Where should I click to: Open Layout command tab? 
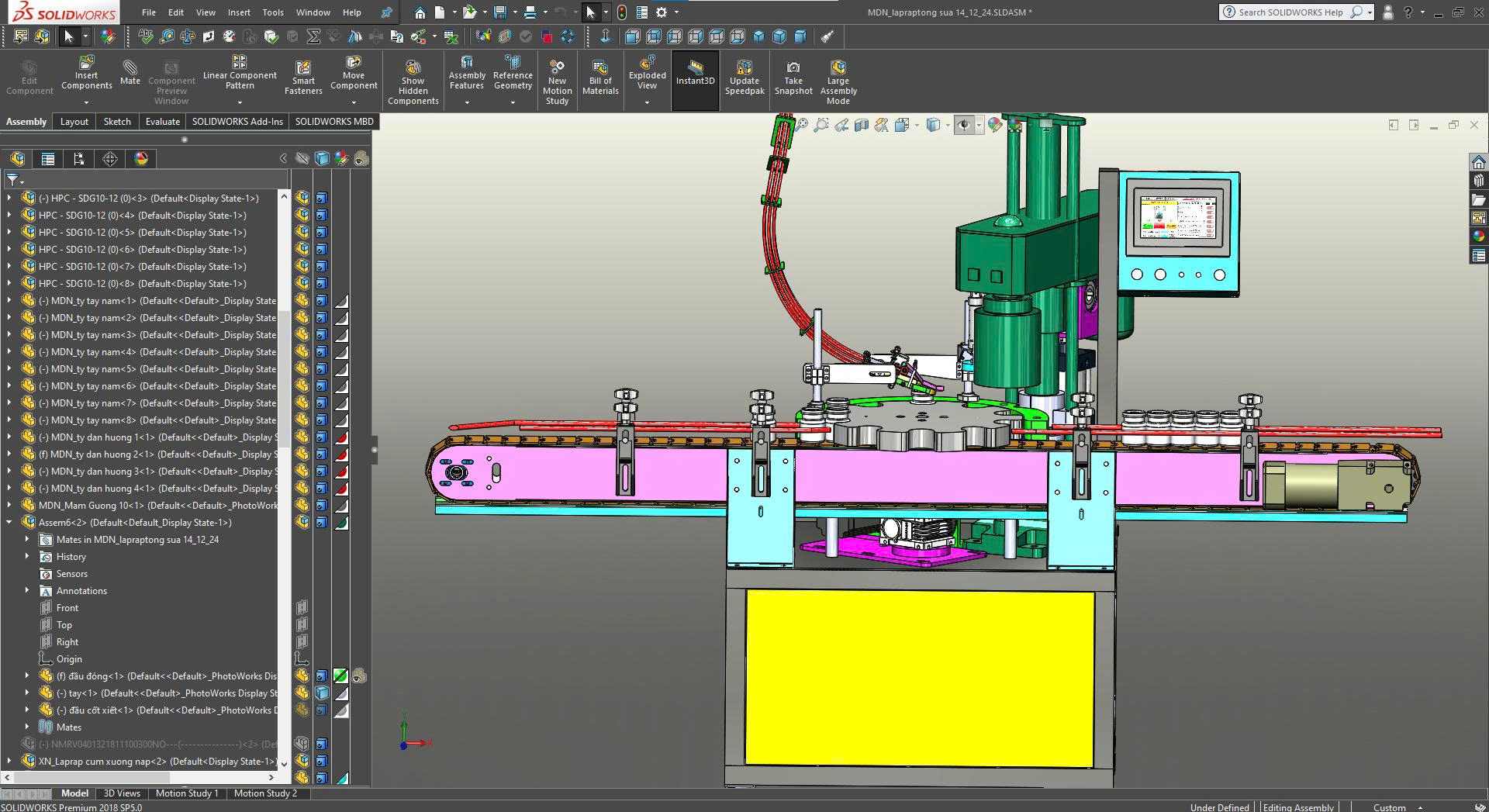click(74, 121)
